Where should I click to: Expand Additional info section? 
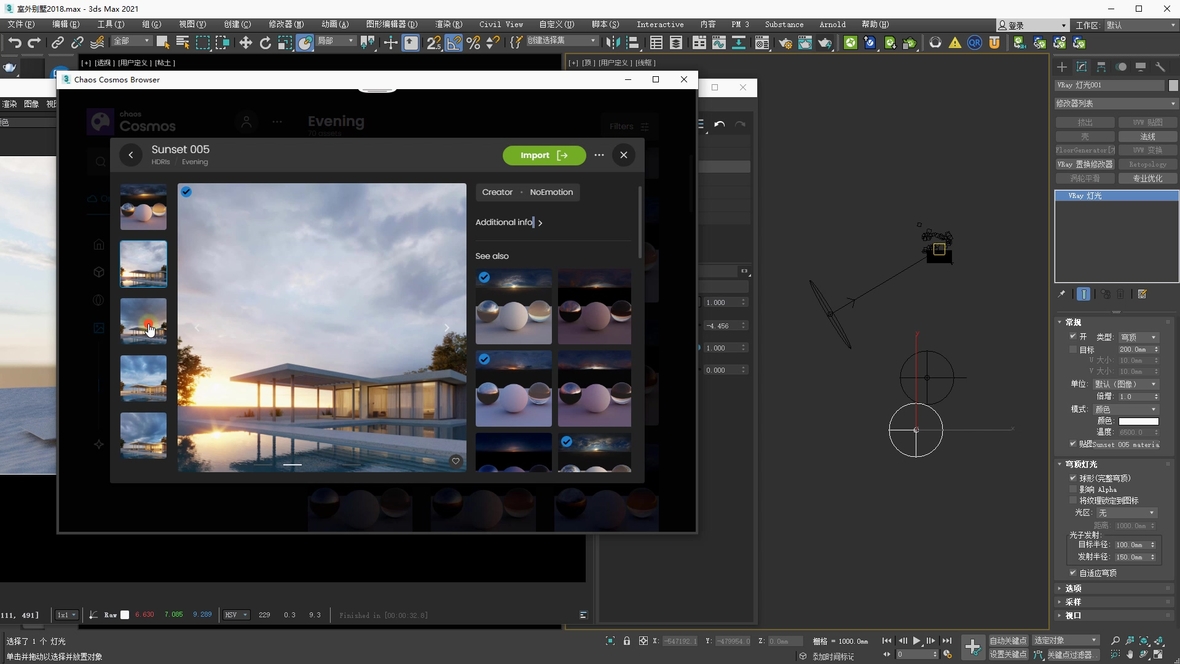[509, 222]
